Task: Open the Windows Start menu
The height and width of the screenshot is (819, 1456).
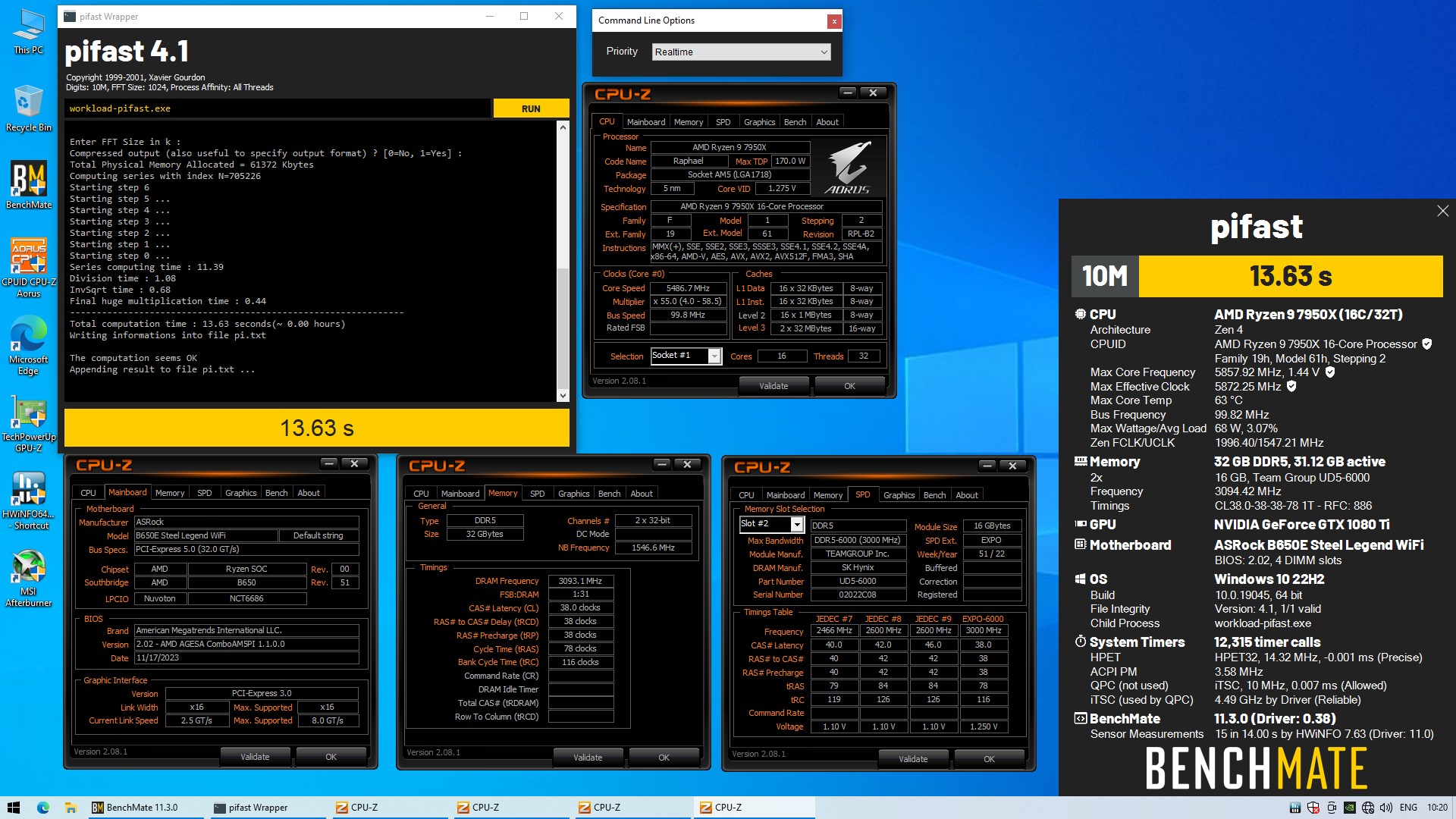Action: (x=14, y=808)
